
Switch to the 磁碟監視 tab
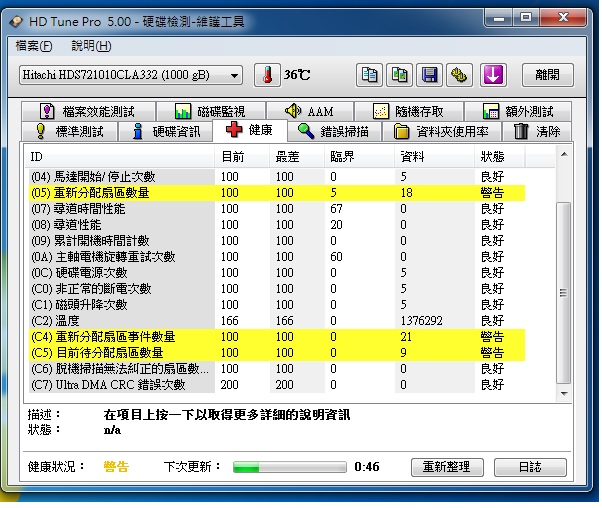[x=211, y=111]
